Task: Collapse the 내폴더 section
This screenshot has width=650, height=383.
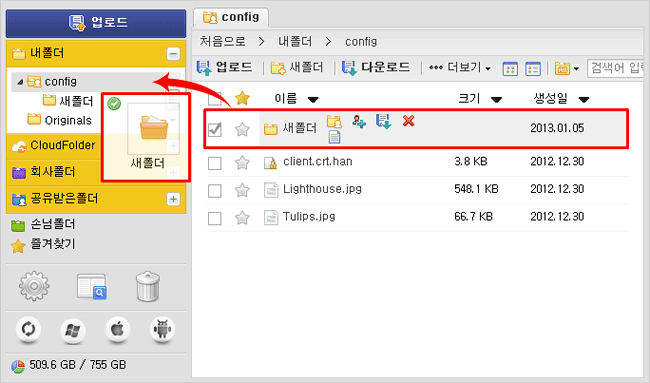Action: click(173, 53)
